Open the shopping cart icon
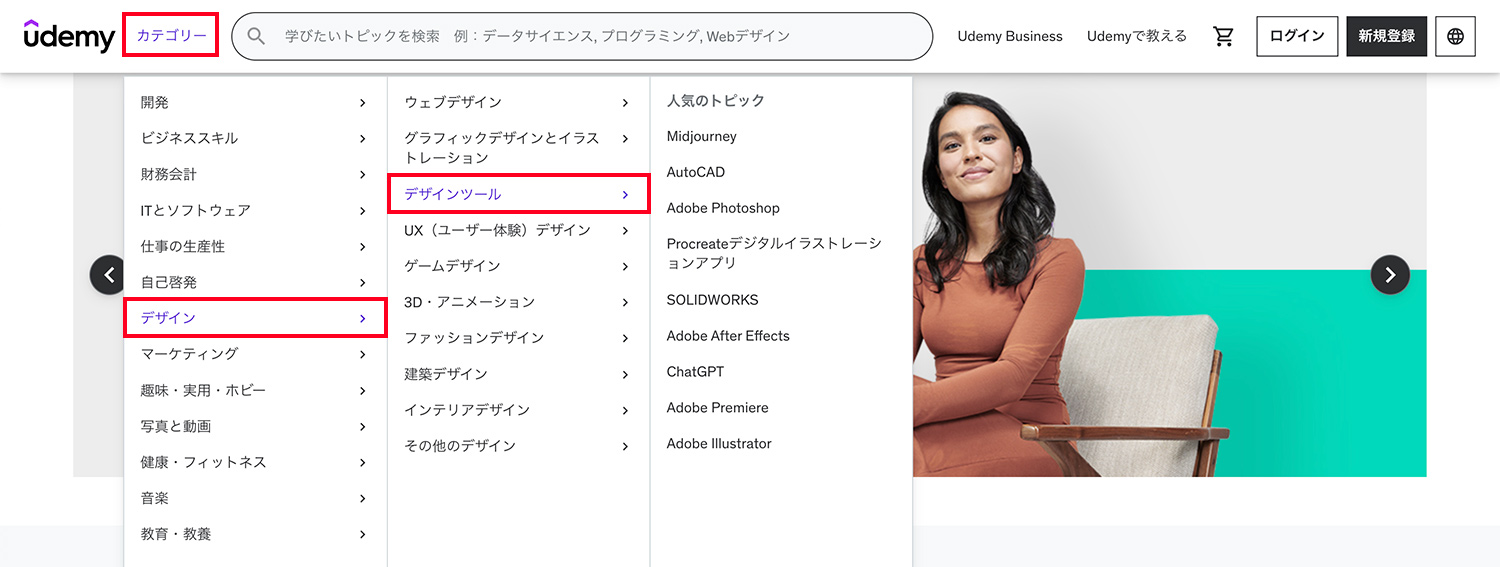Screen dimensions: 1500x567 (x=1223, y=36)
